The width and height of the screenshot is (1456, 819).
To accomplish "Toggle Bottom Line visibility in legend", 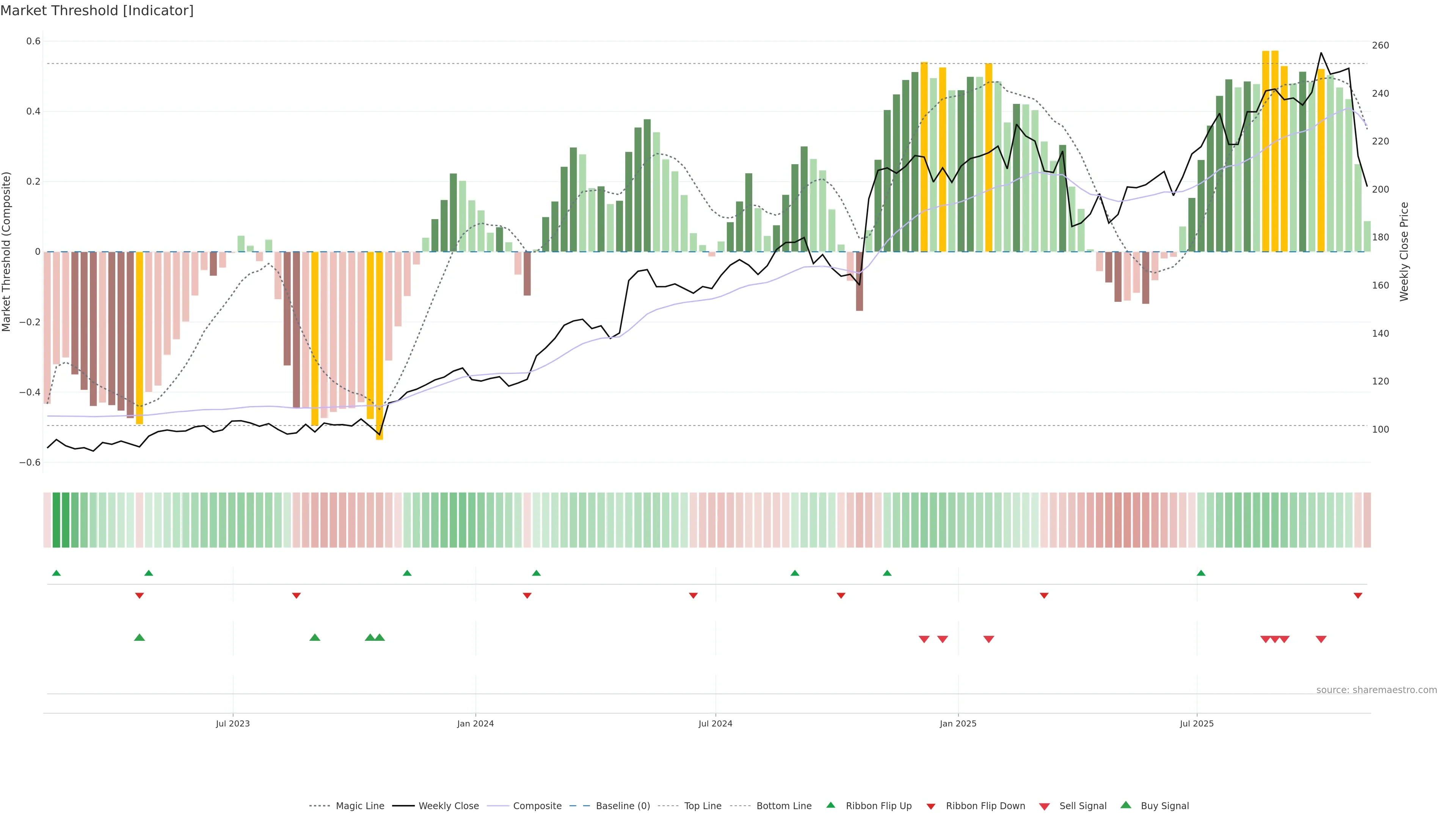I will [783, 806].
